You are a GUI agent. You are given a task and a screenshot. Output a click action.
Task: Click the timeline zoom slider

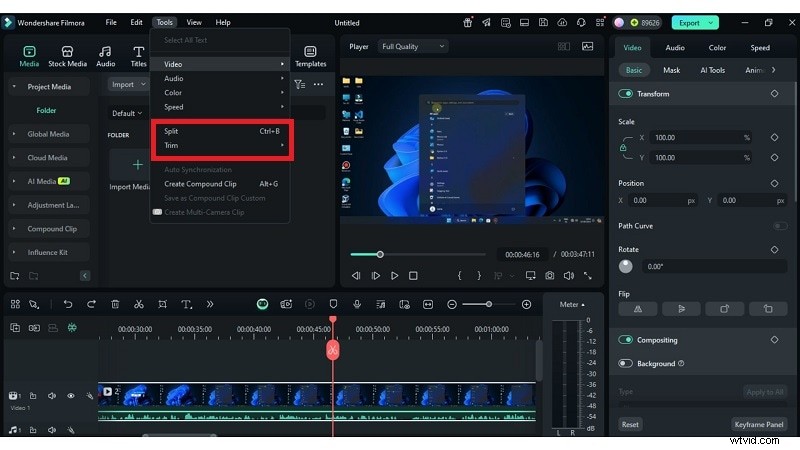[x=489, y=304]
